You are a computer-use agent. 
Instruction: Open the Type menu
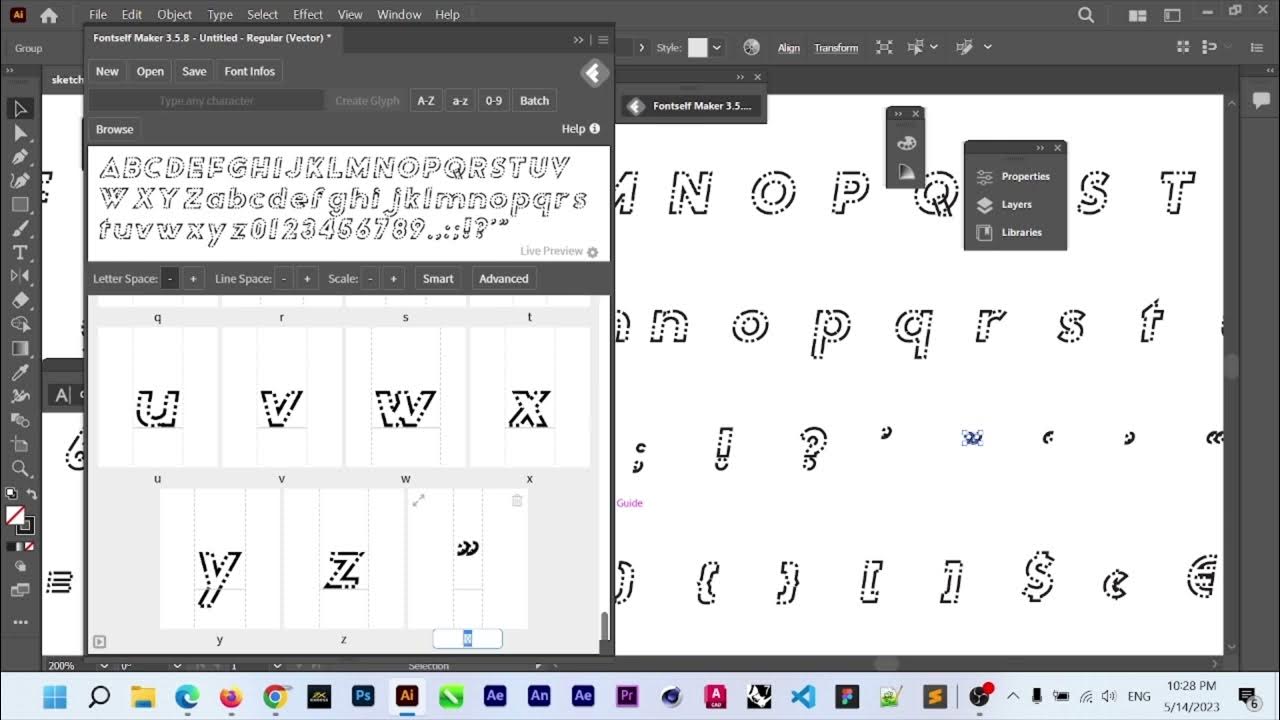pyautogui.click(x=220, y=14)
